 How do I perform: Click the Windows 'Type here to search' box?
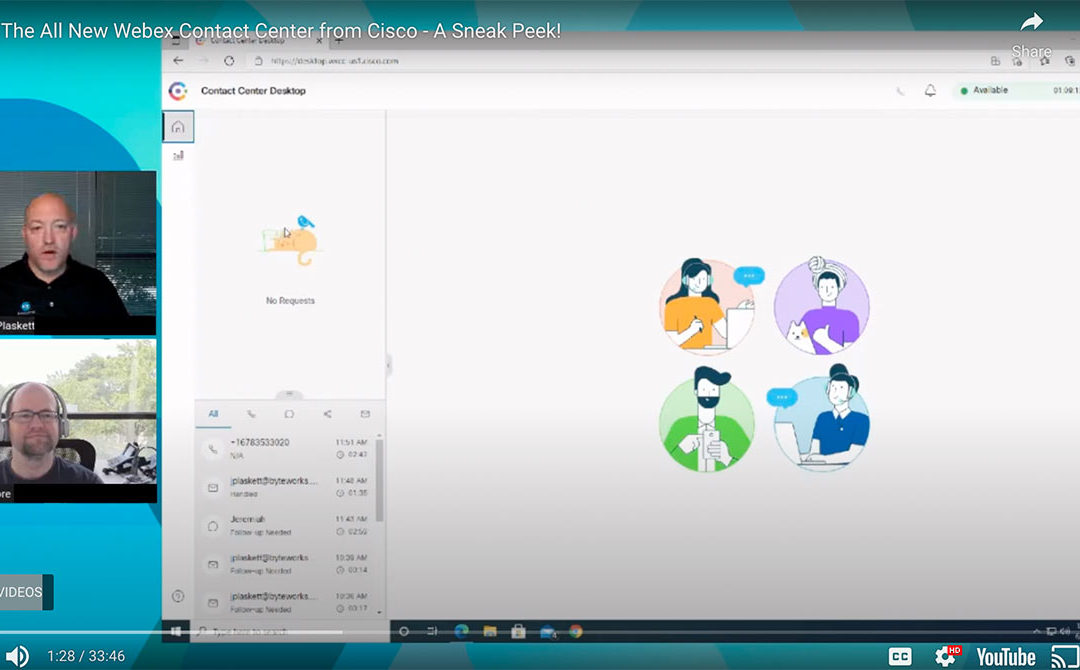(x=289, y=631)
